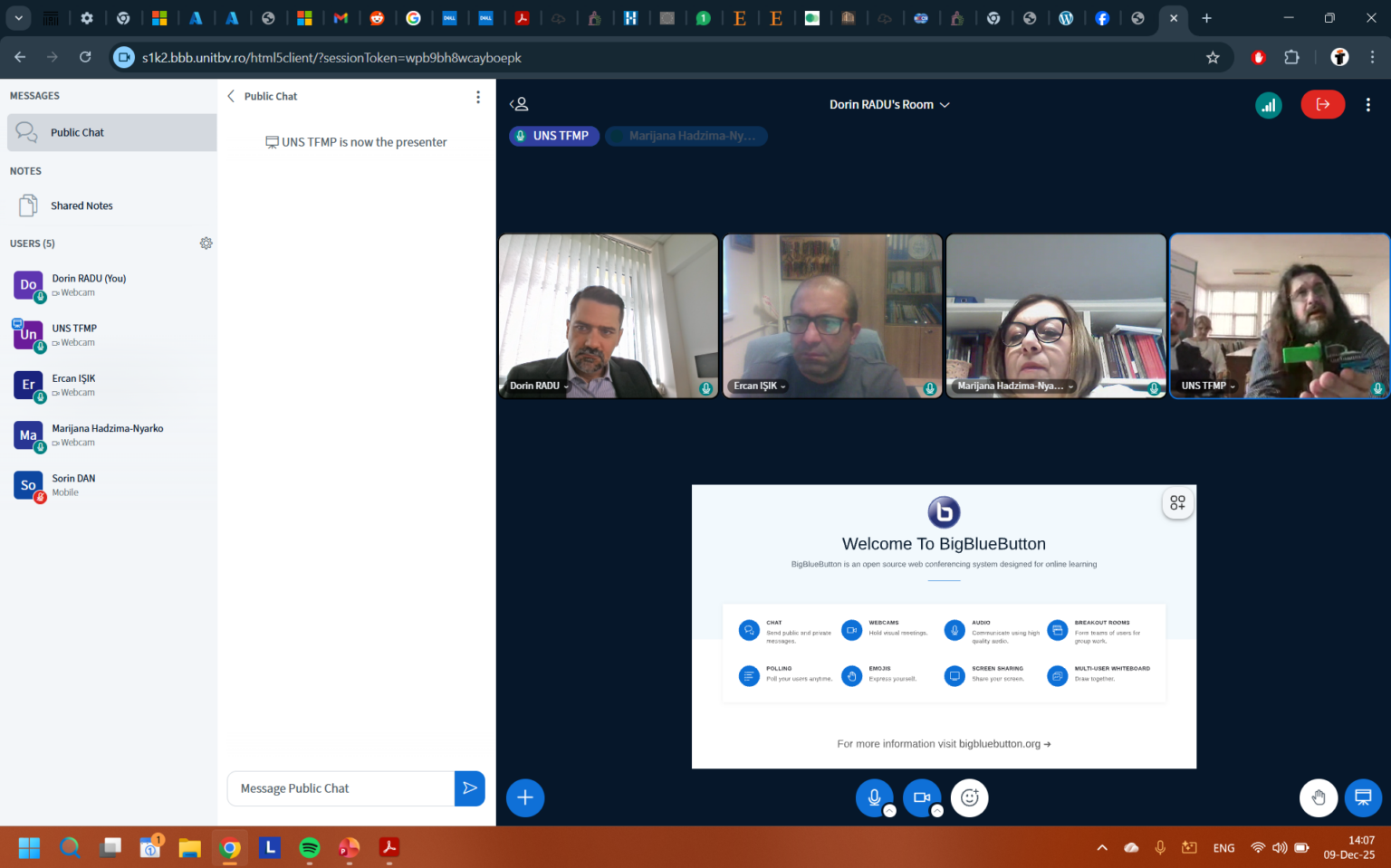Click the red leave meeting button
The height and width of the screenshot is (868, 1391).
[x=1322, y=105]
